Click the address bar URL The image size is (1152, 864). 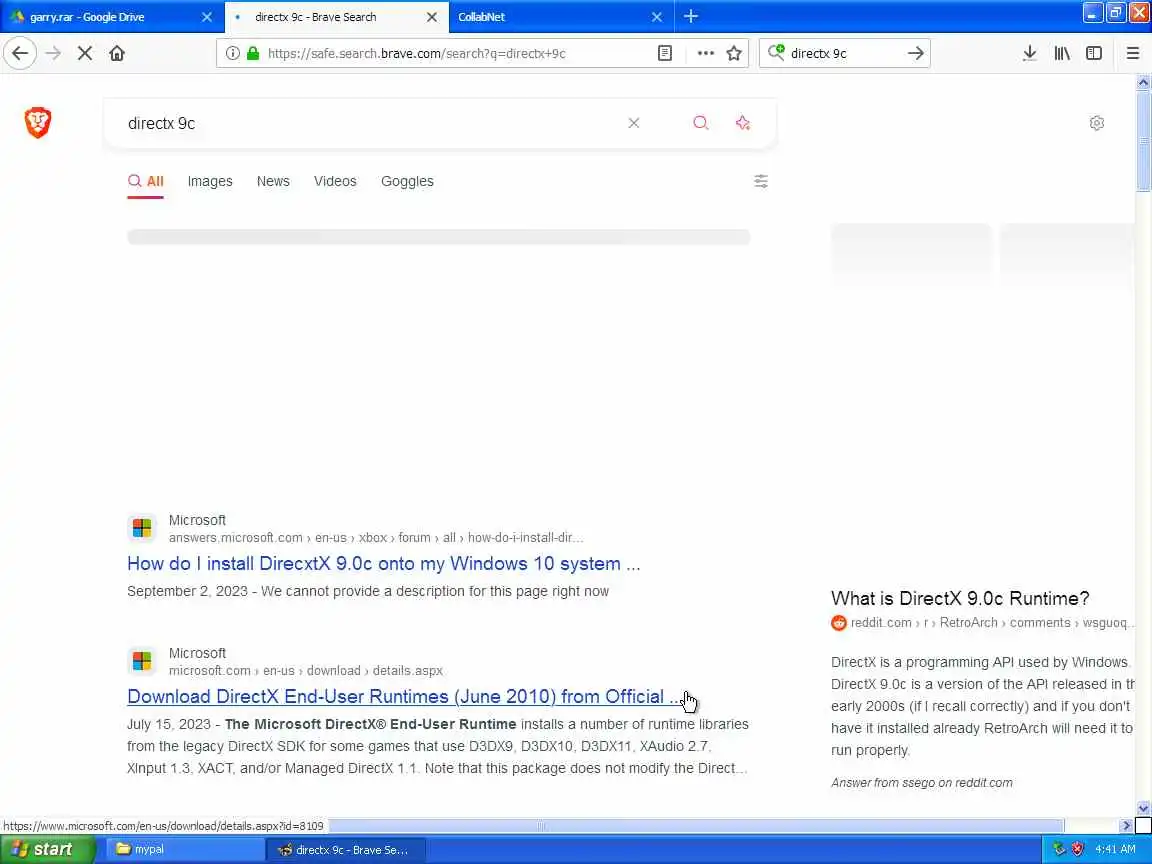click(417, 53)
